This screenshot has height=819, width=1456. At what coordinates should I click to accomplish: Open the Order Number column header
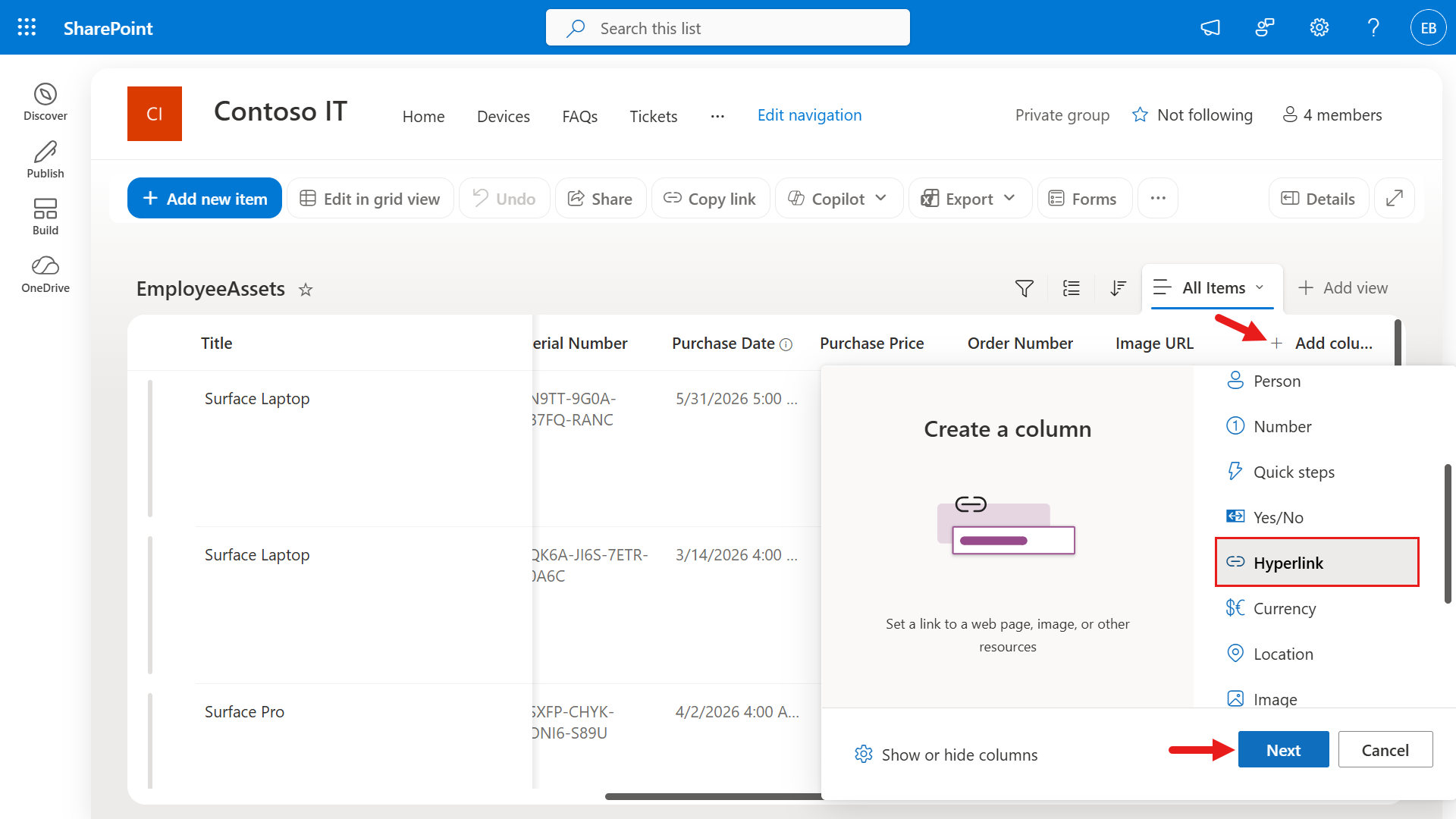[1020, 344]
